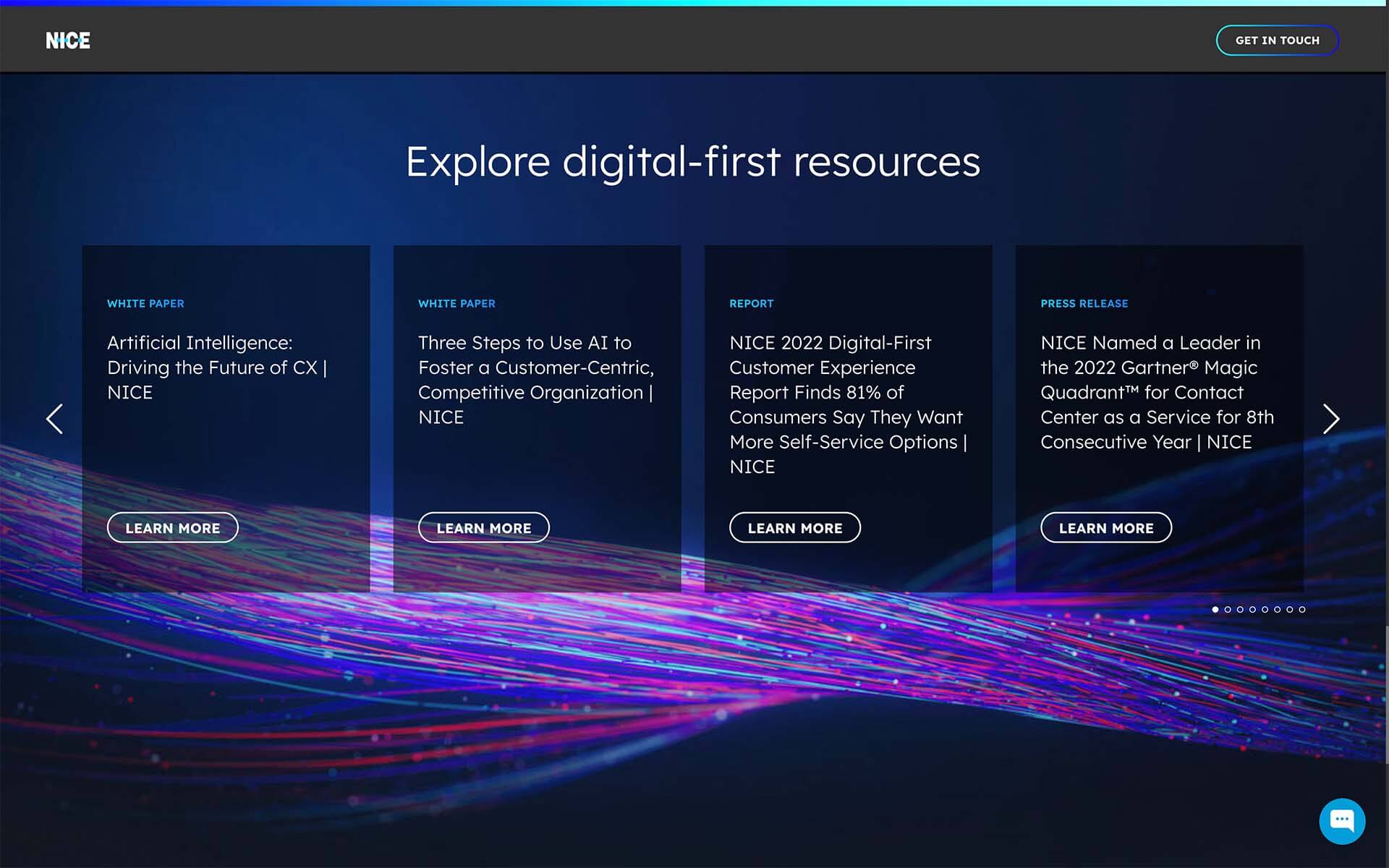Open the 'Artificial Intelligence: Driving the Future' title
The height and width of the screenshot is (868, 1389).
[217, 367]
